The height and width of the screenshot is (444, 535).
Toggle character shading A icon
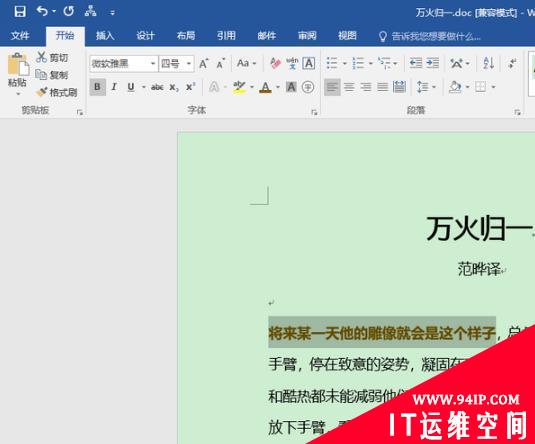(291, 87)
